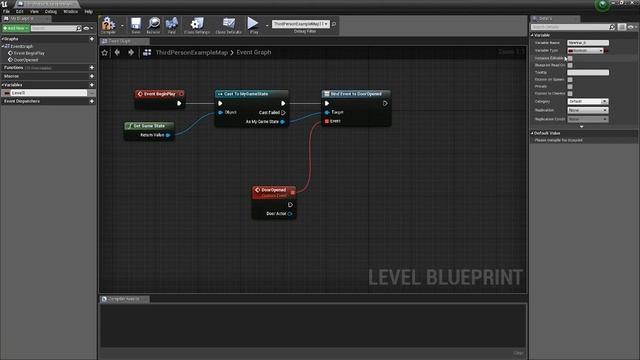Screen dimensions: 640x360
Task: Click the plus icon in Graphs section
Action: tap(91, 39)
